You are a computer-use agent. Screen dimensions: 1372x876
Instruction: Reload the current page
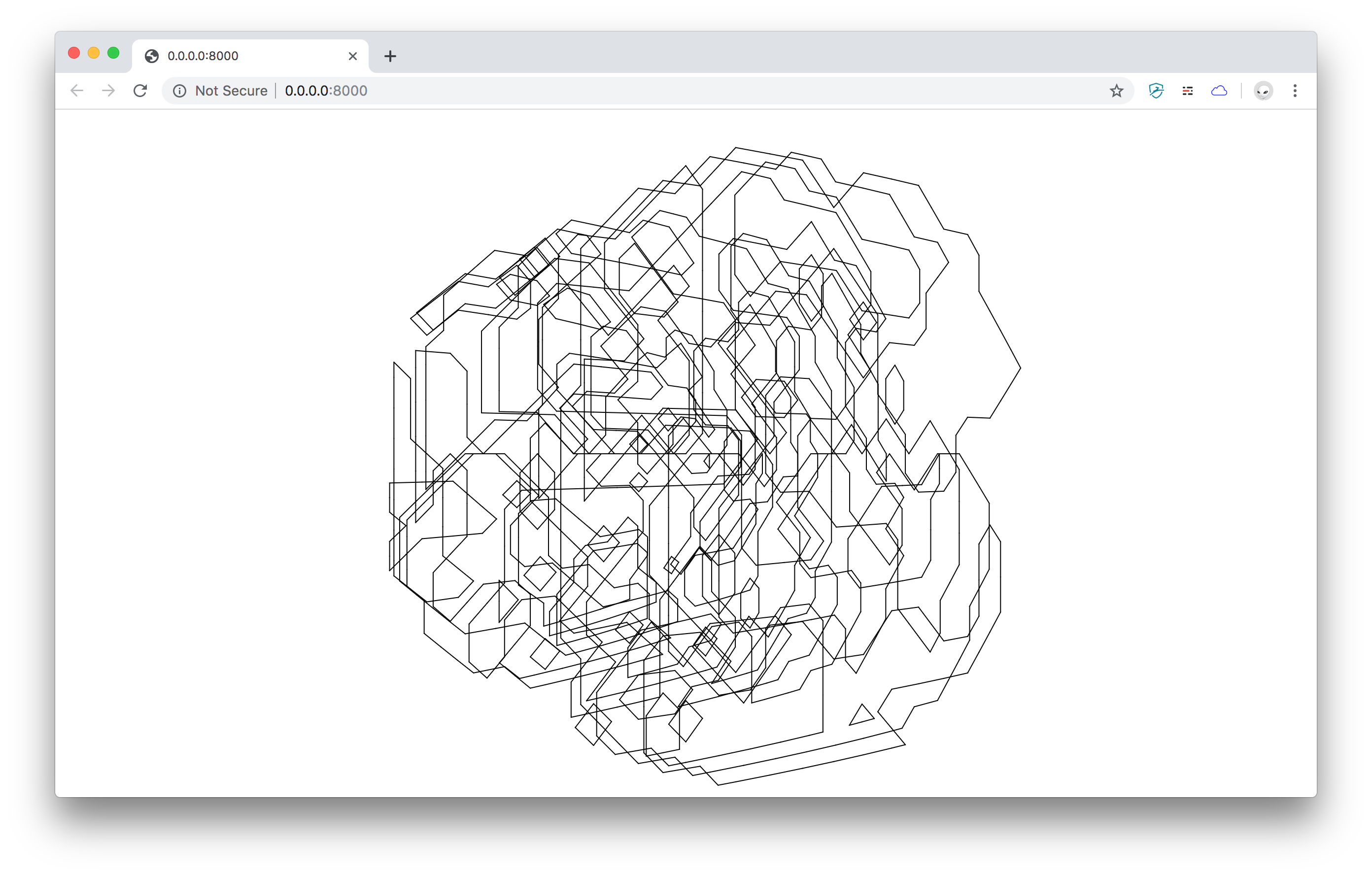coord(140,91)
